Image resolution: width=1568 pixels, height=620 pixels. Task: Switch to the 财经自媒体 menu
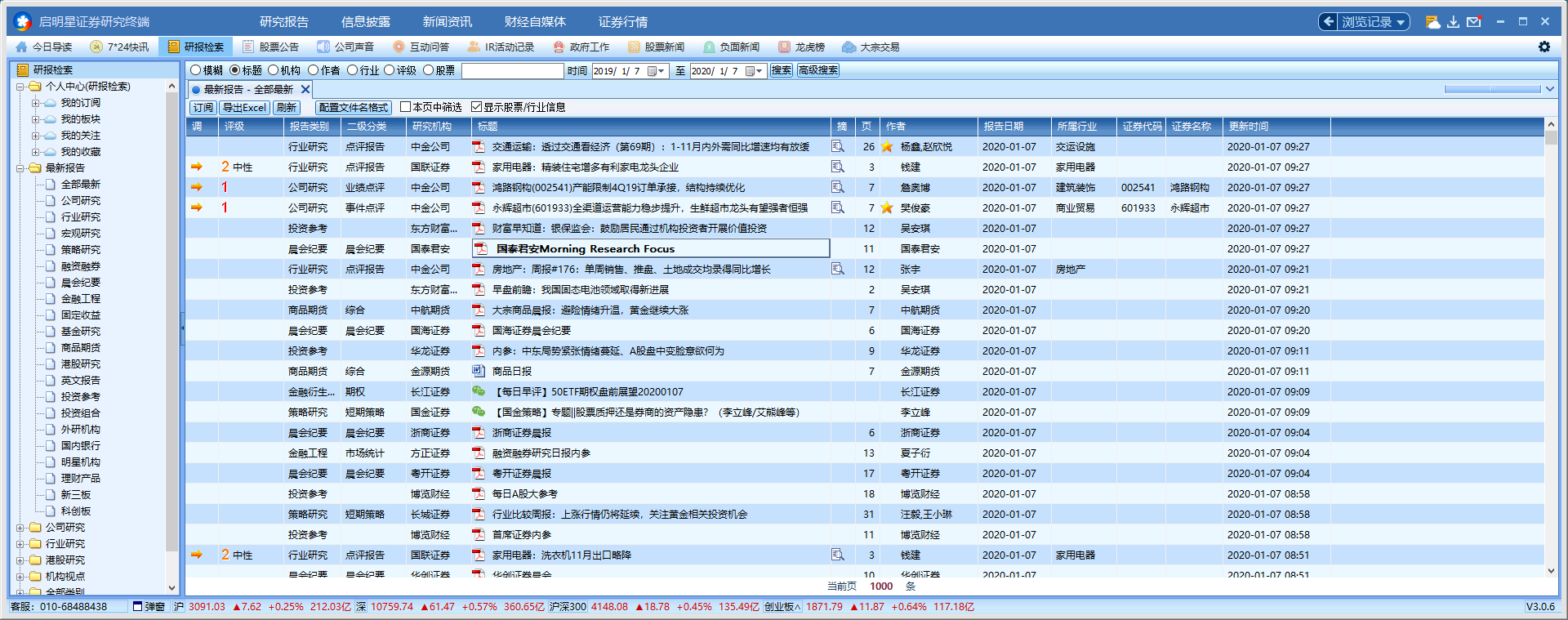point(536,22)
